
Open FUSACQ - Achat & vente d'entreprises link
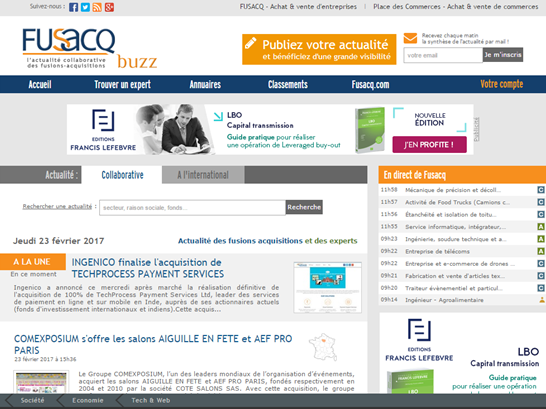tap(298, 7)
